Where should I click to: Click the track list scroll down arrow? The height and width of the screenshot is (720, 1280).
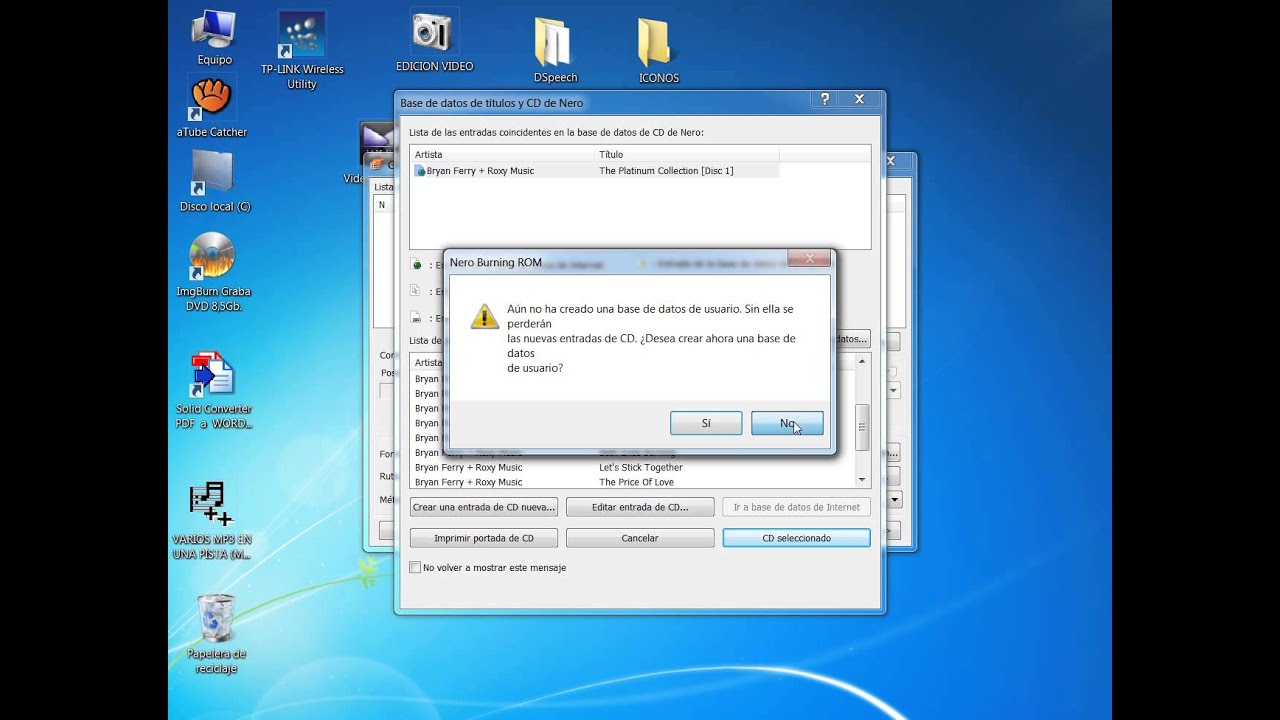click(863, 480)
